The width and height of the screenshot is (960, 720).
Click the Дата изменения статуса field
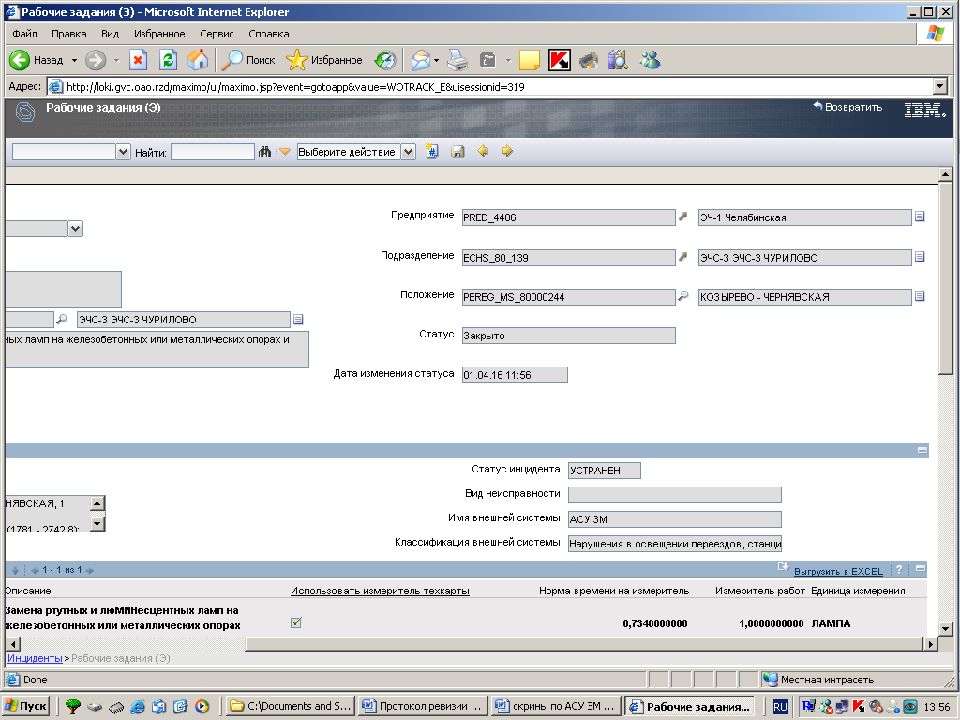tap(514, 375)
